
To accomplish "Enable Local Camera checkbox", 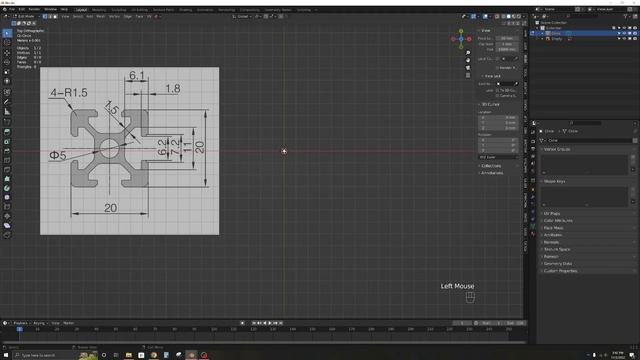I will coord(498,58).
